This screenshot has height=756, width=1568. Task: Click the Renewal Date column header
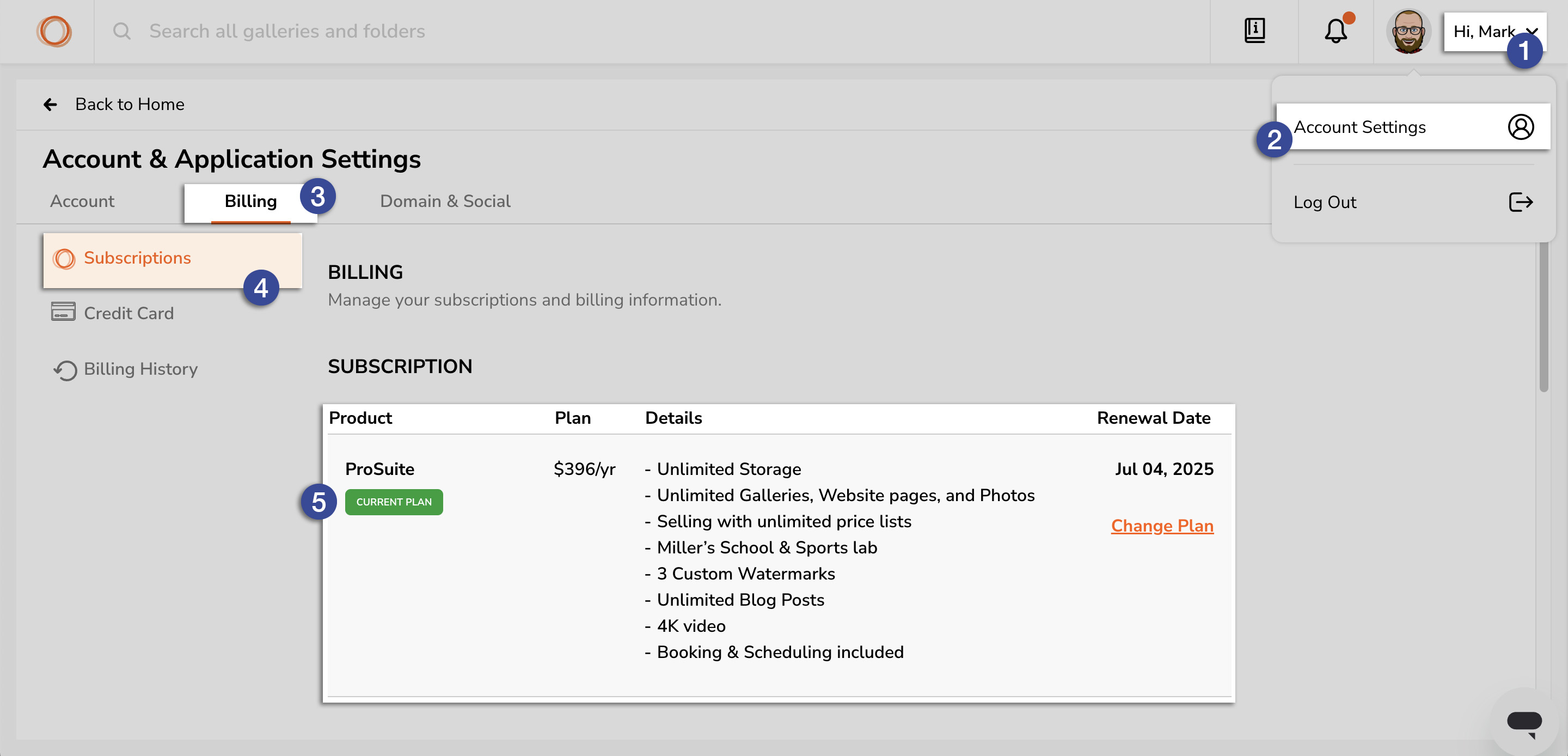(1154, 418)
